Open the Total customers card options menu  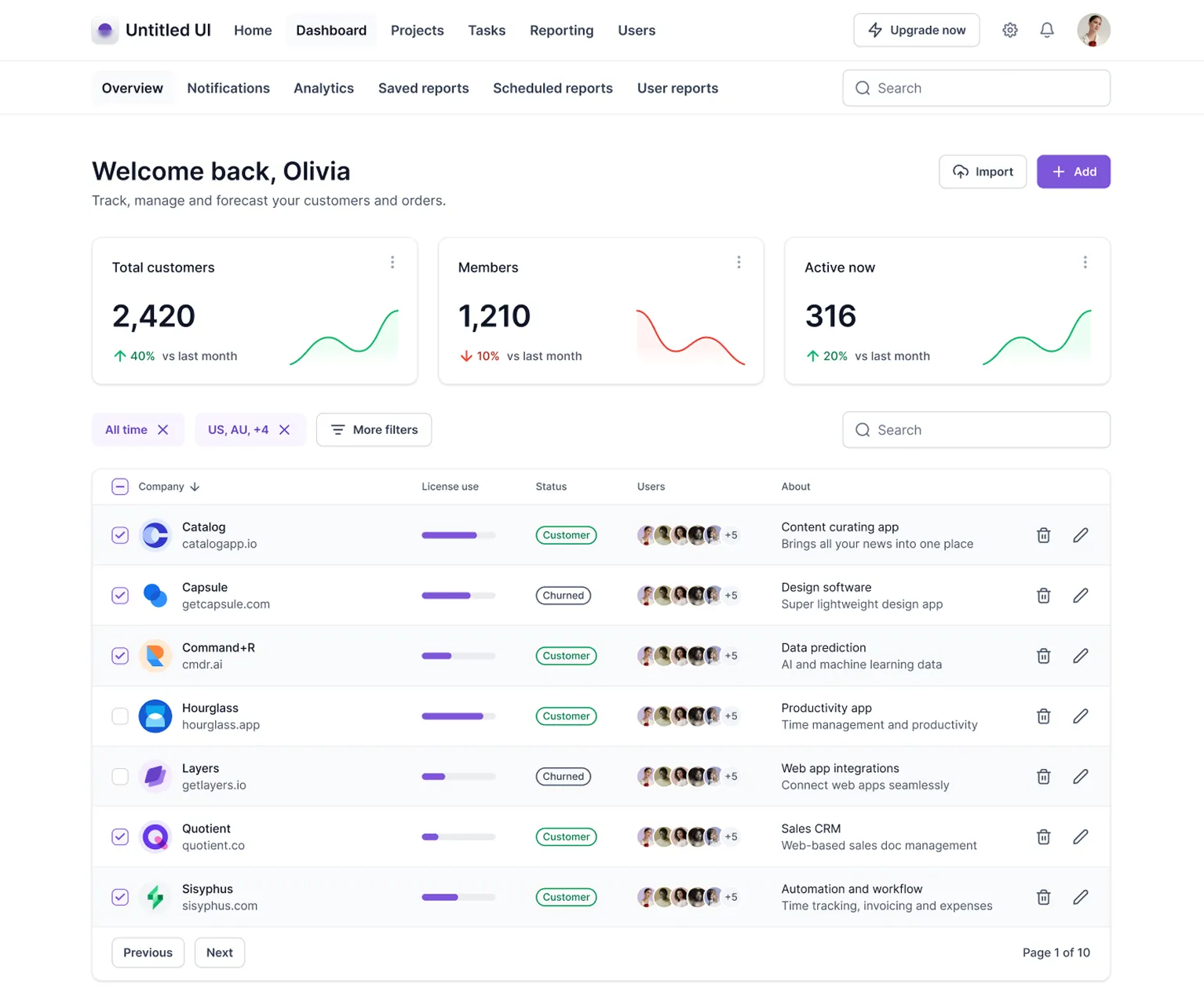pos(392,262)
